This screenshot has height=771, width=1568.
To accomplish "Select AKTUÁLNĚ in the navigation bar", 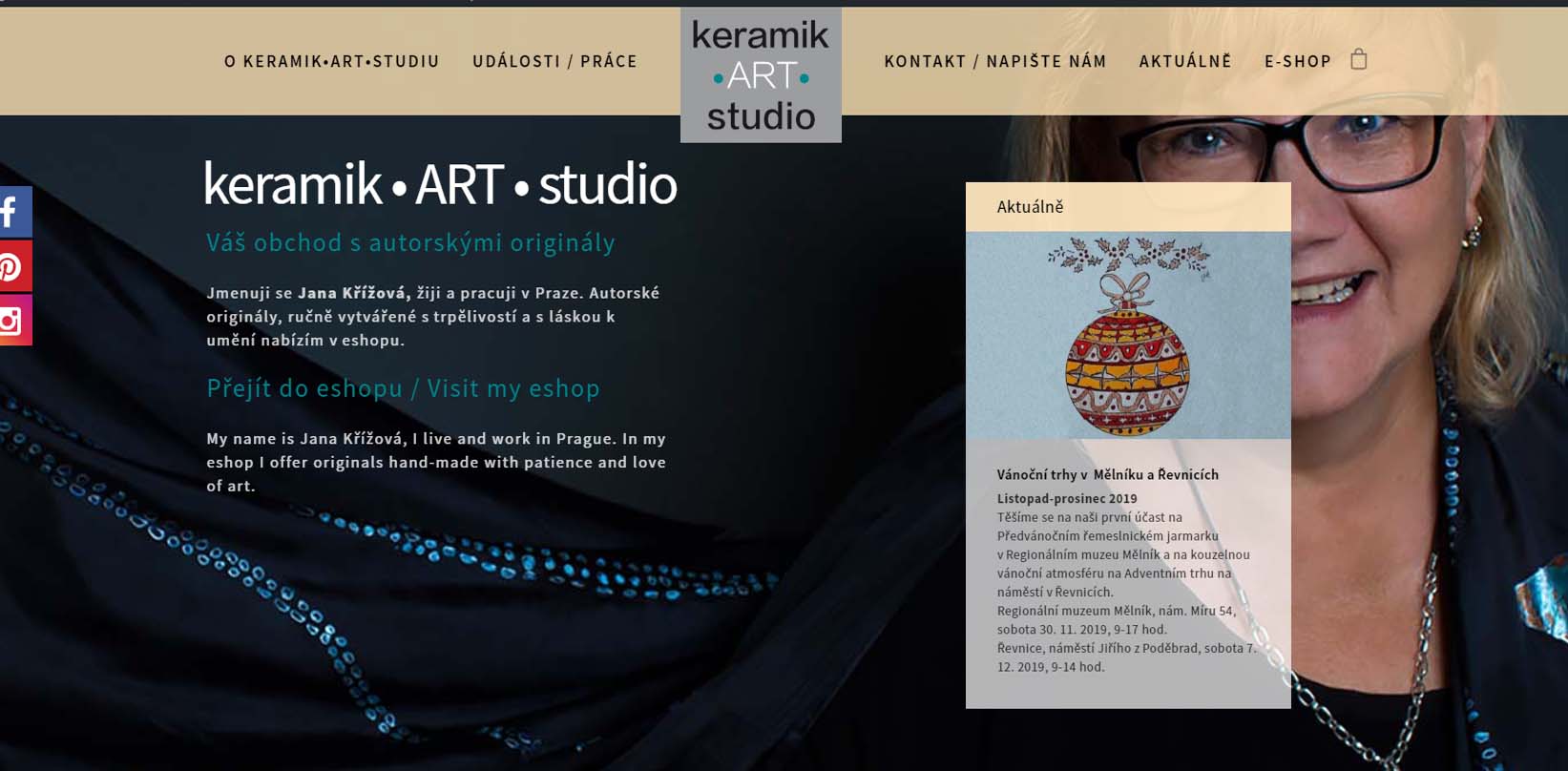I will tap(1185, 61).
